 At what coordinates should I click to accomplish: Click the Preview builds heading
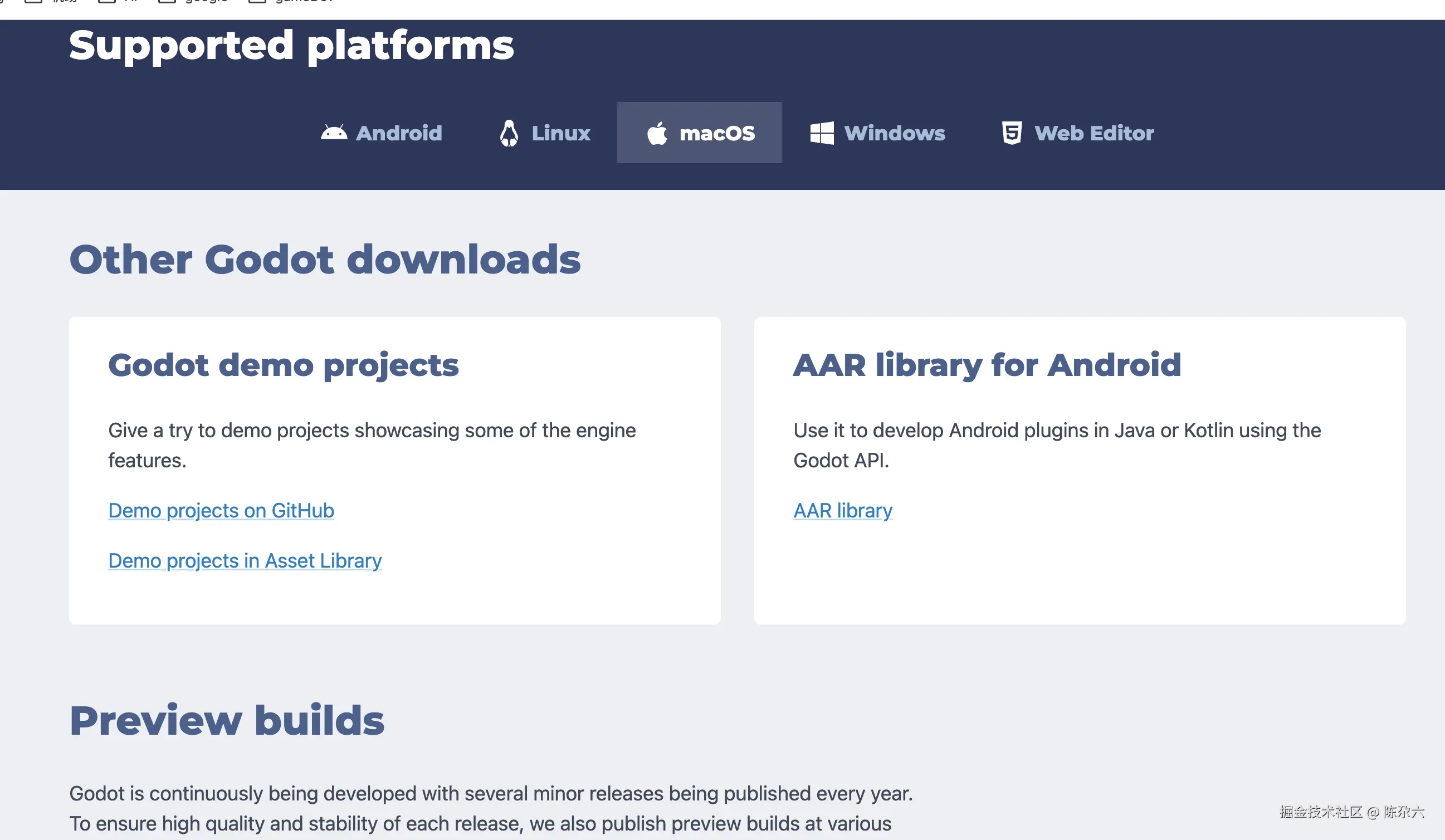click(x=227, y=720)
